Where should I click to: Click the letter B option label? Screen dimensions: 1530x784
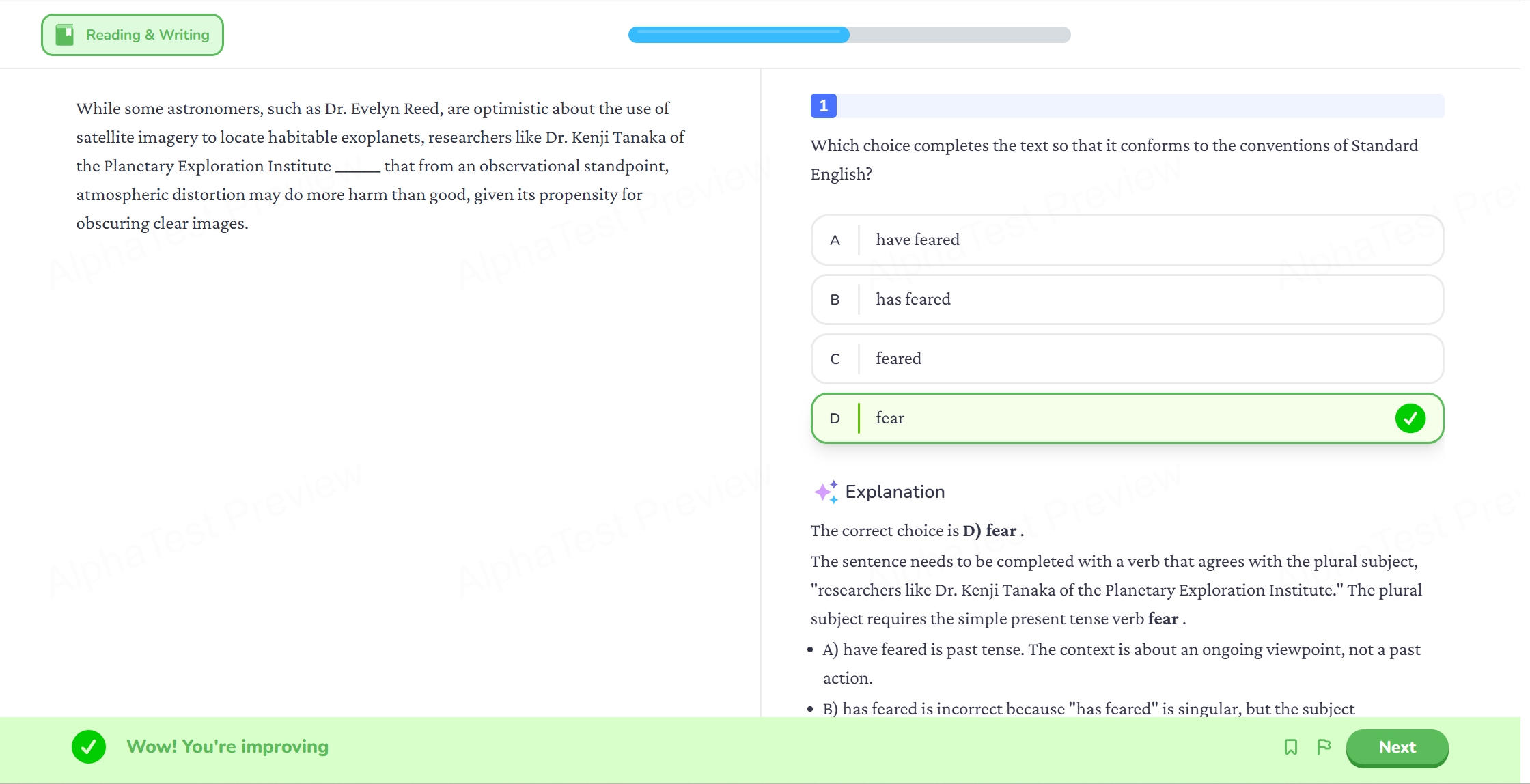835,300
